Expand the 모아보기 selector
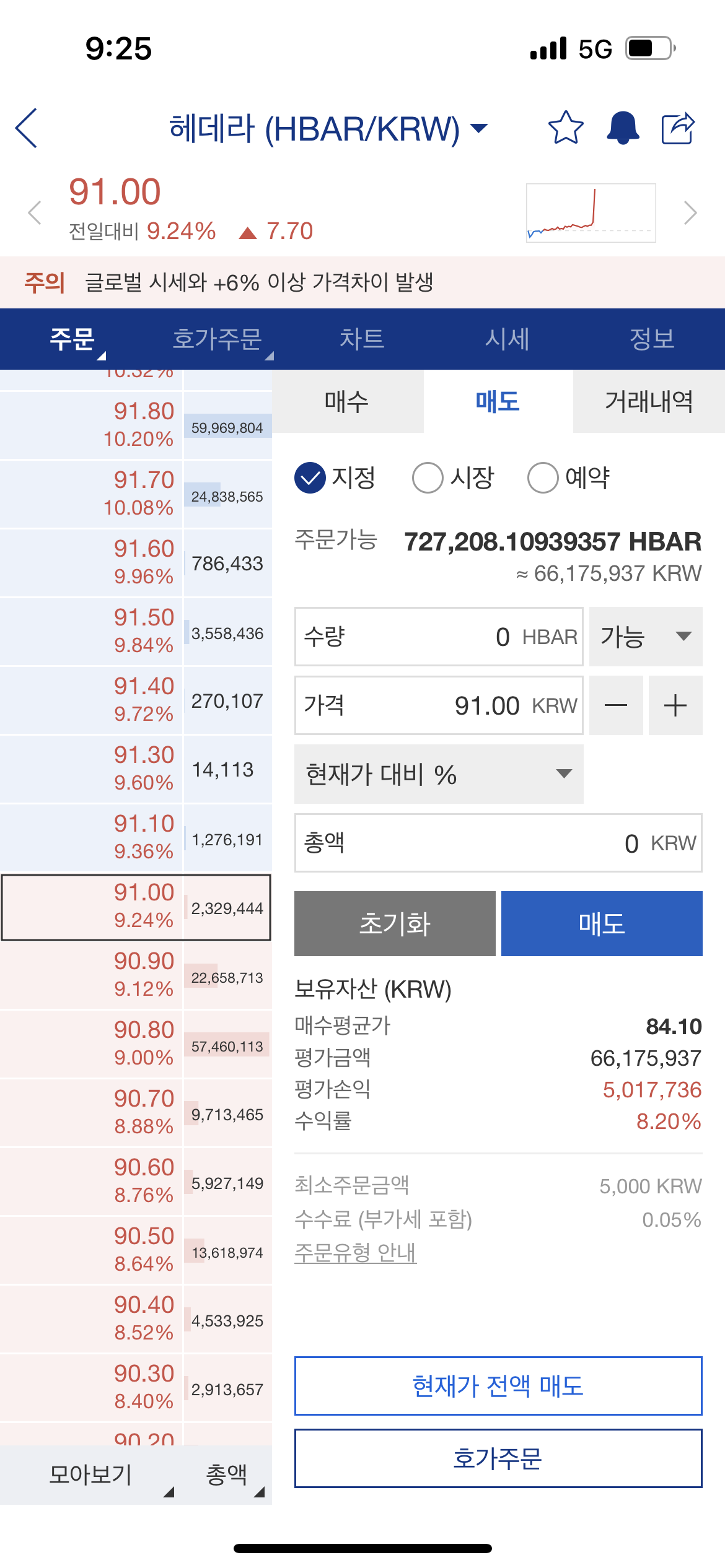Image resolution: width=725 pixels, height=1568 pixels. pos(91,1475)
